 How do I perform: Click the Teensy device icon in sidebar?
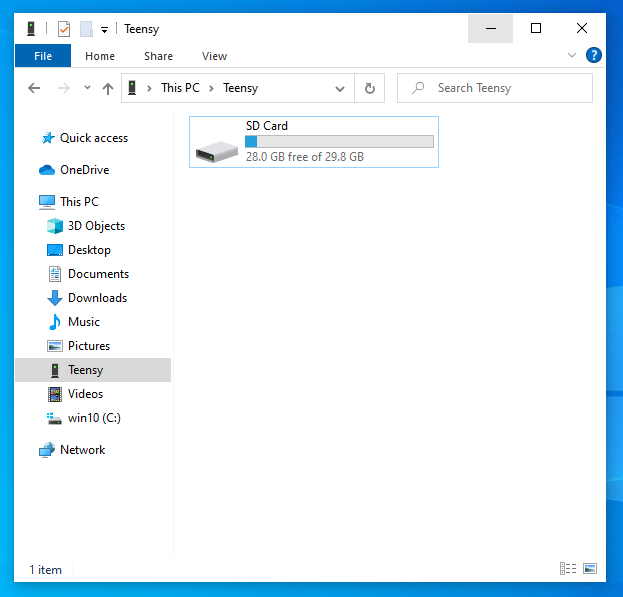coord(55,370)
